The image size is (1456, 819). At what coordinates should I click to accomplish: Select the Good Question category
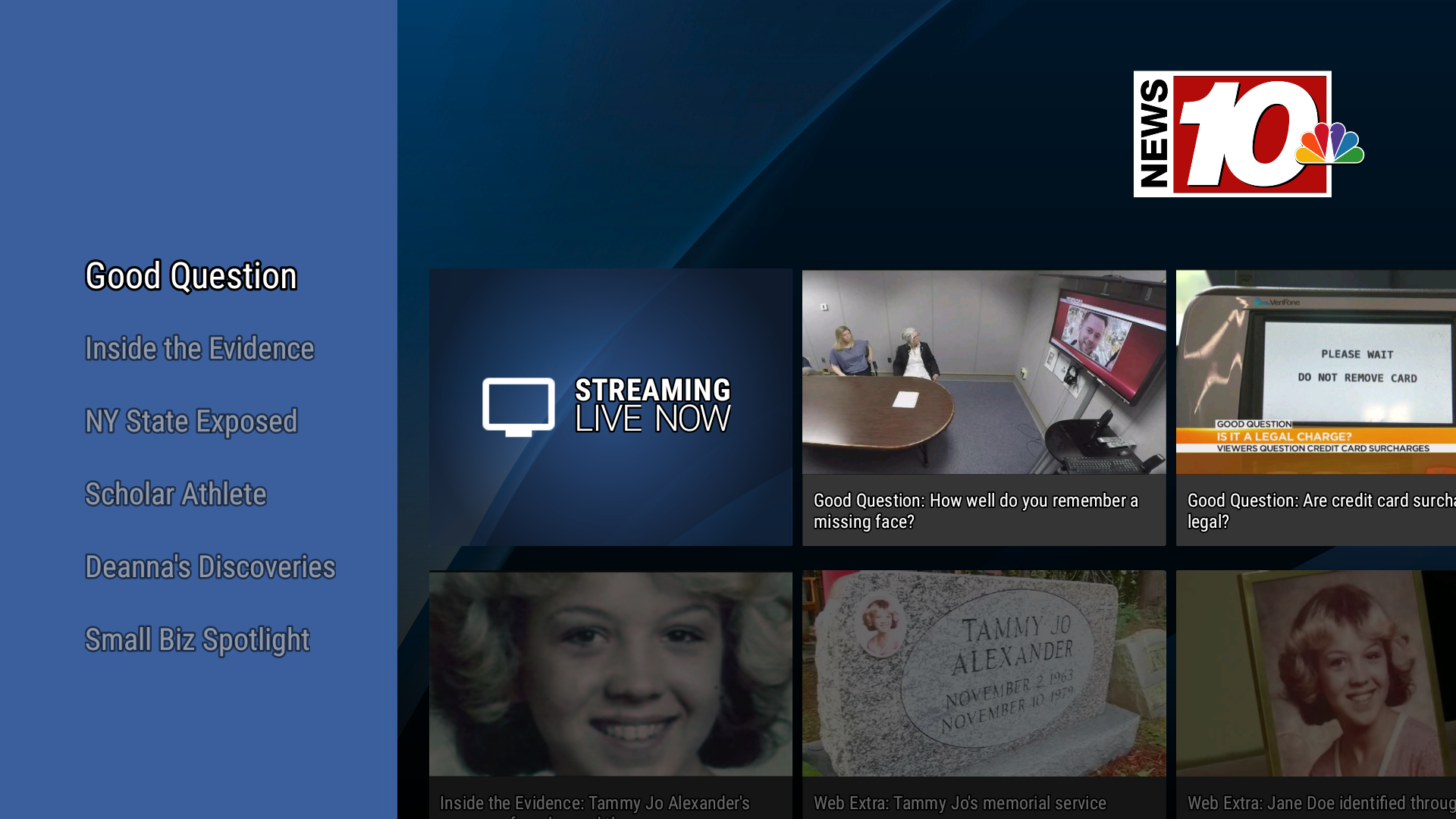[190, 276]
